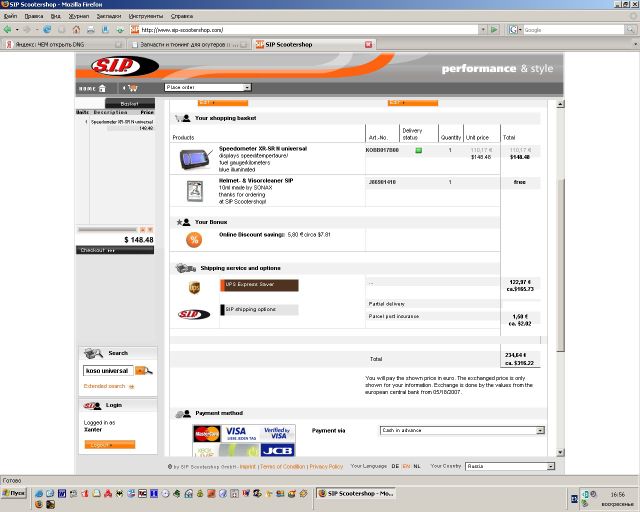Image resolution: width=640 pixels, height=512 pixels.
Task: Open the Terms of Condition footer link
Action: click(x=282, y=466)
